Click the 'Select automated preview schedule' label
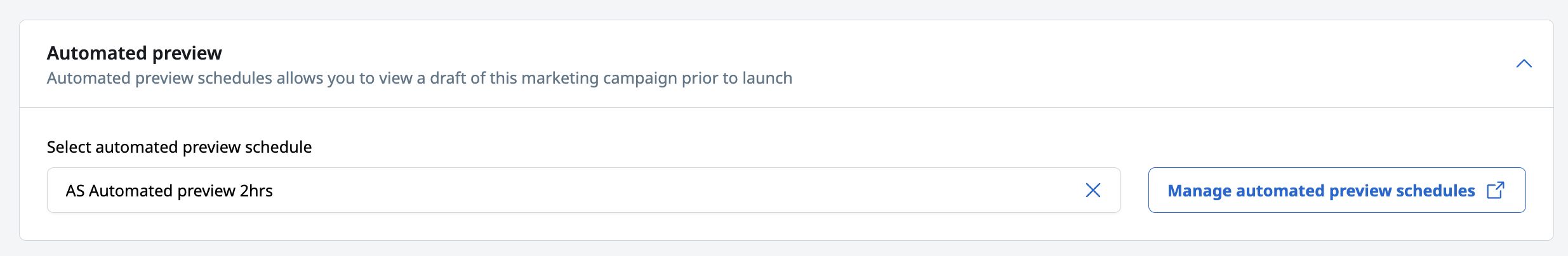This screenshot has width=1568, height=256. 179,147
